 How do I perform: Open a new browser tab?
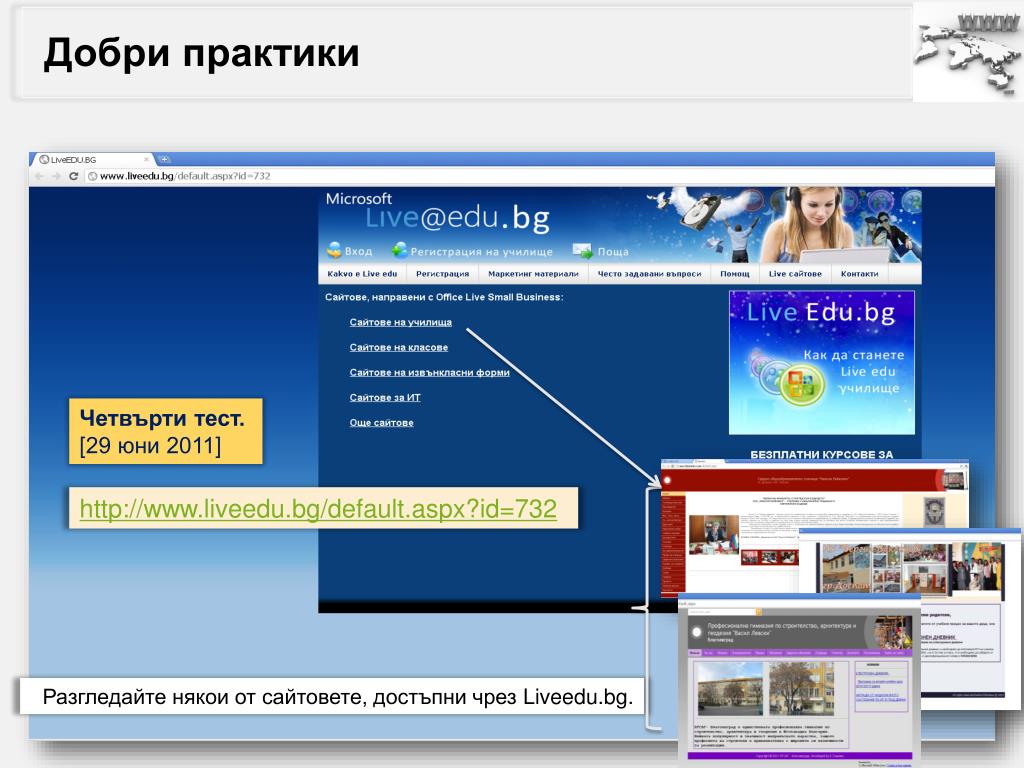pos(165,159)
